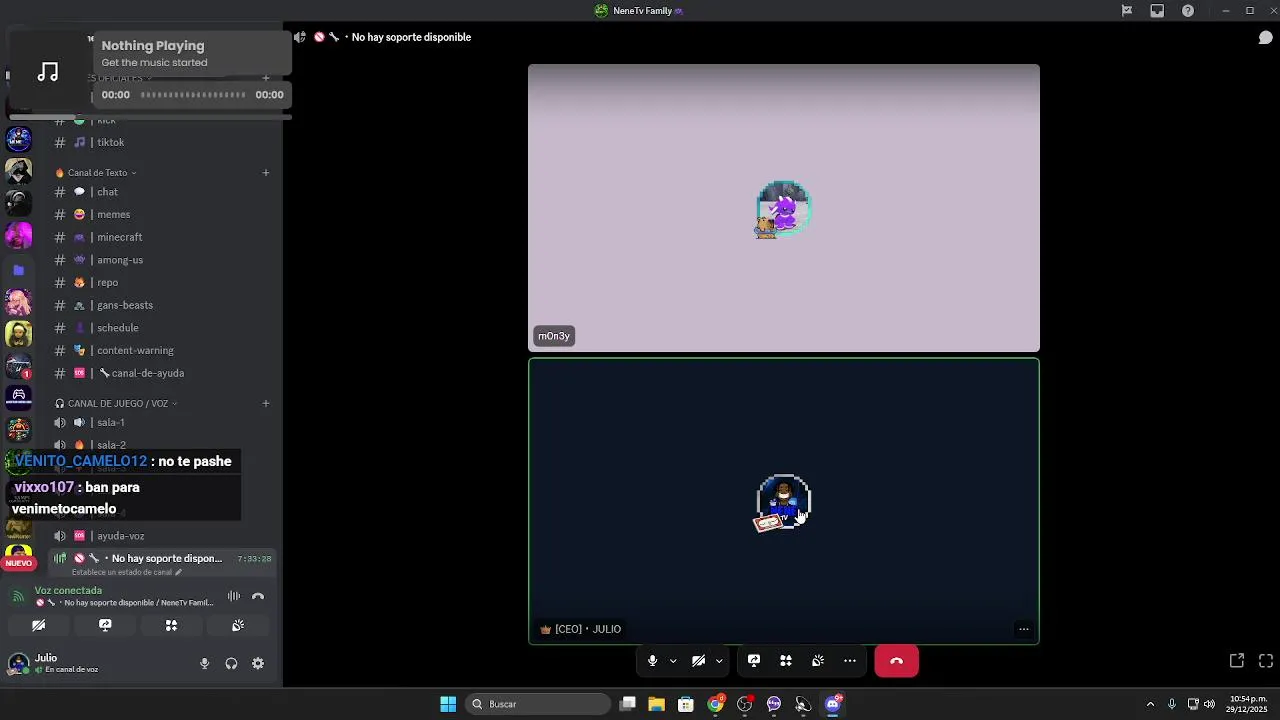Viewport: 1280px width, 720px height.
Task: Open user settings gear
Action: pyautogui.click(x=258, y=664)
